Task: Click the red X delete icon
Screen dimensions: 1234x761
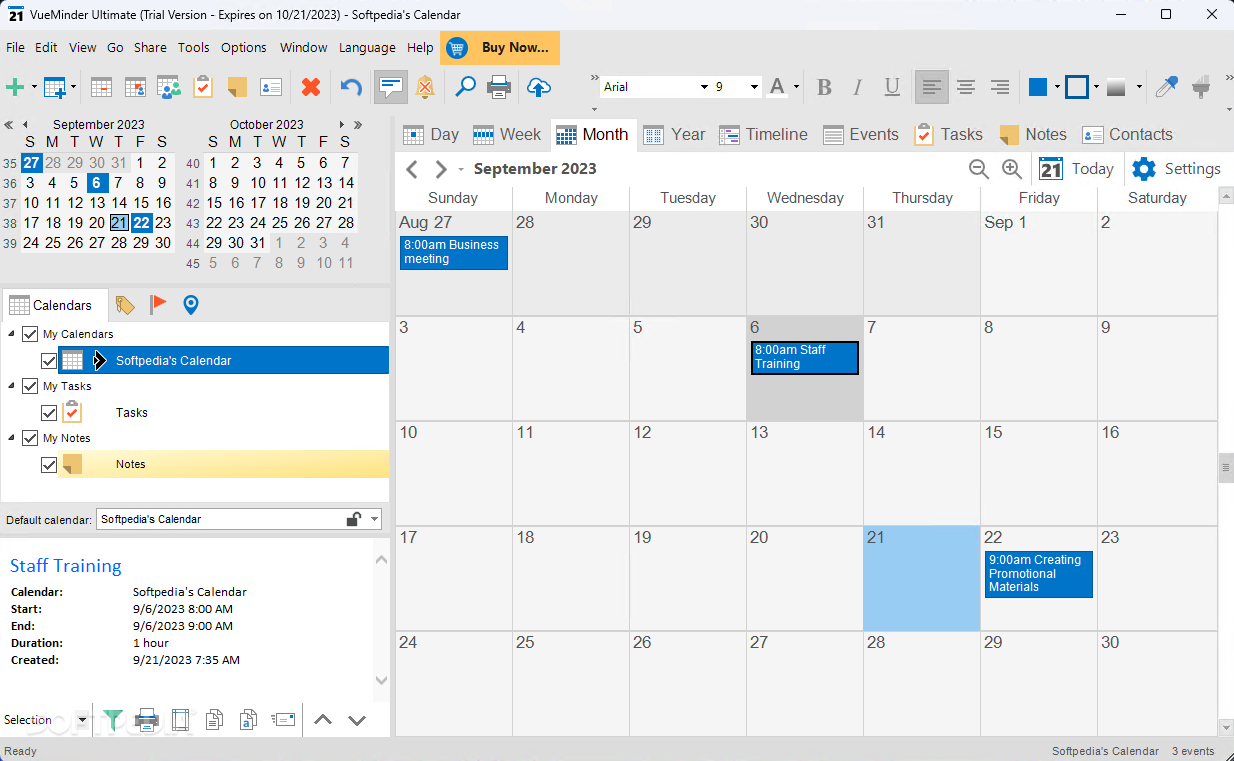Action: 311,87
